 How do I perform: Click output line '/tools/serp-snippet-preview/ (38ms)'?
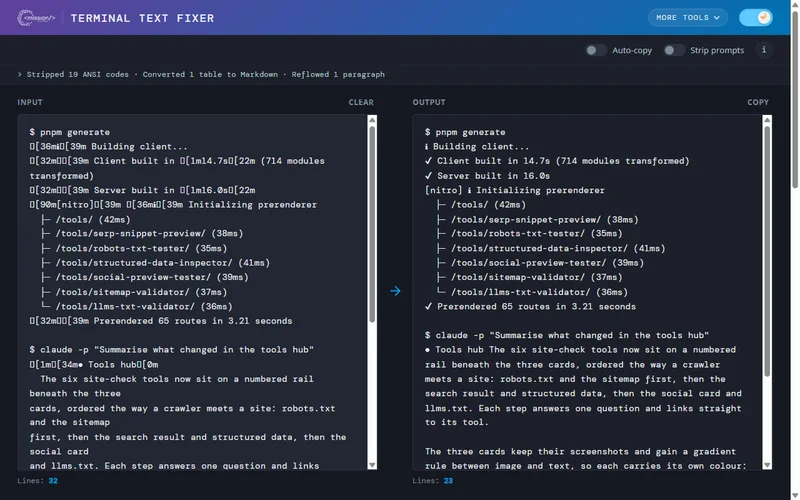point(538,219)
